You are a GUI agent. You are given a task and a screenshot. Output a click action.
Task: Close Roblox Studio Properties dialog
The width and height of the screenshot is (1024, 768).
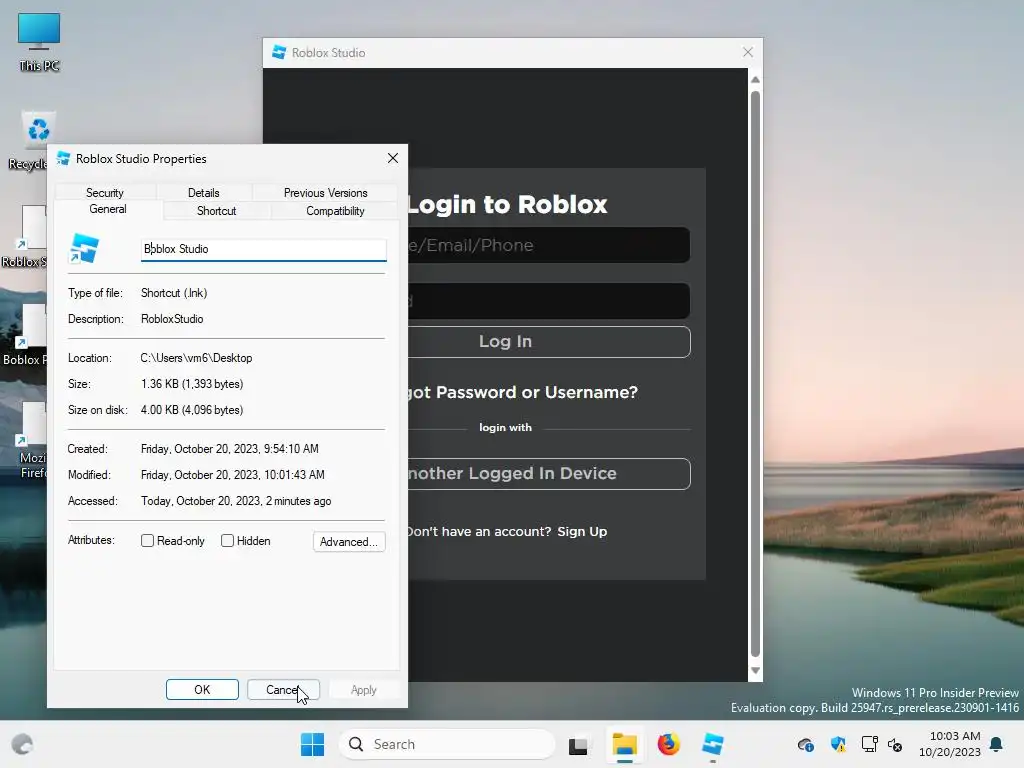(x=392, y=158)
